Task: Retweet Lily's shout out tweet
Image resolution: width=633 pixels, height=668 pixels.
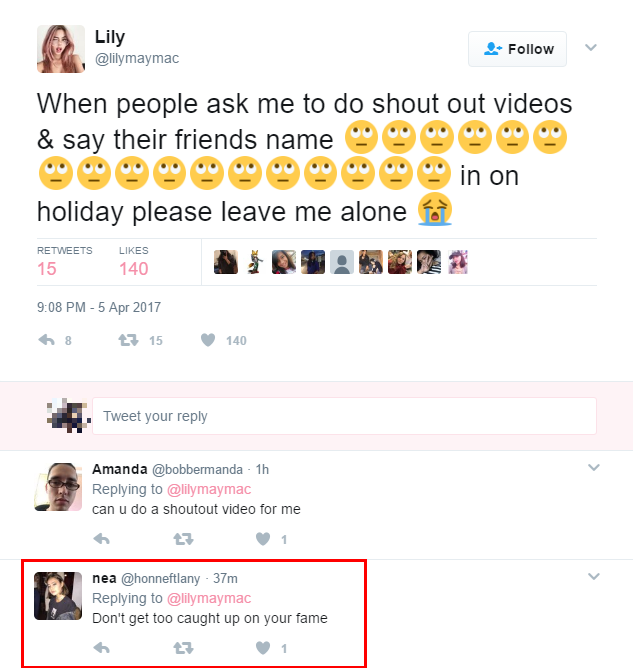Action: [128, 340]
